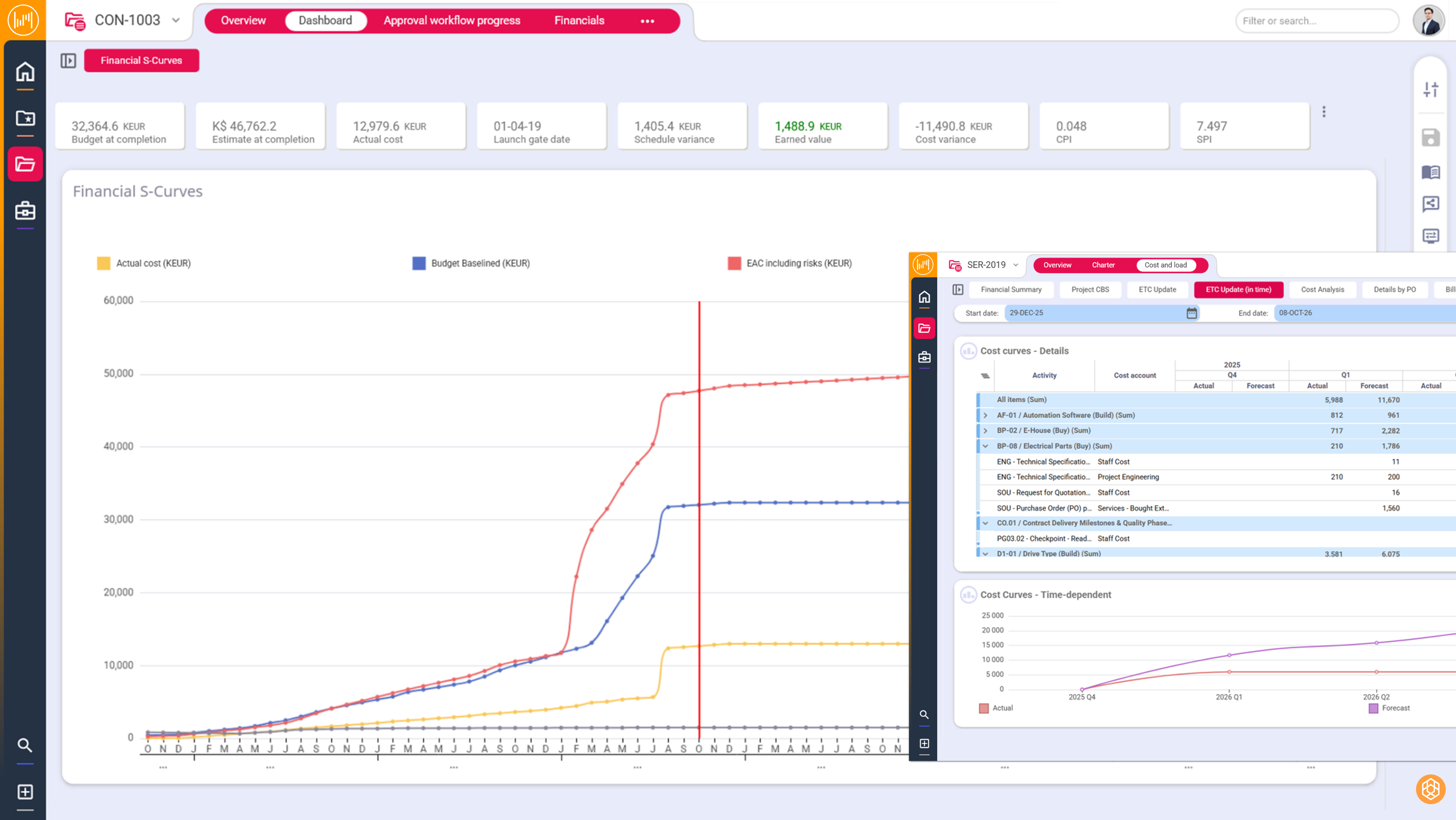Click the orange hexagon assistant button
1456x820 pixels.
1431,789
